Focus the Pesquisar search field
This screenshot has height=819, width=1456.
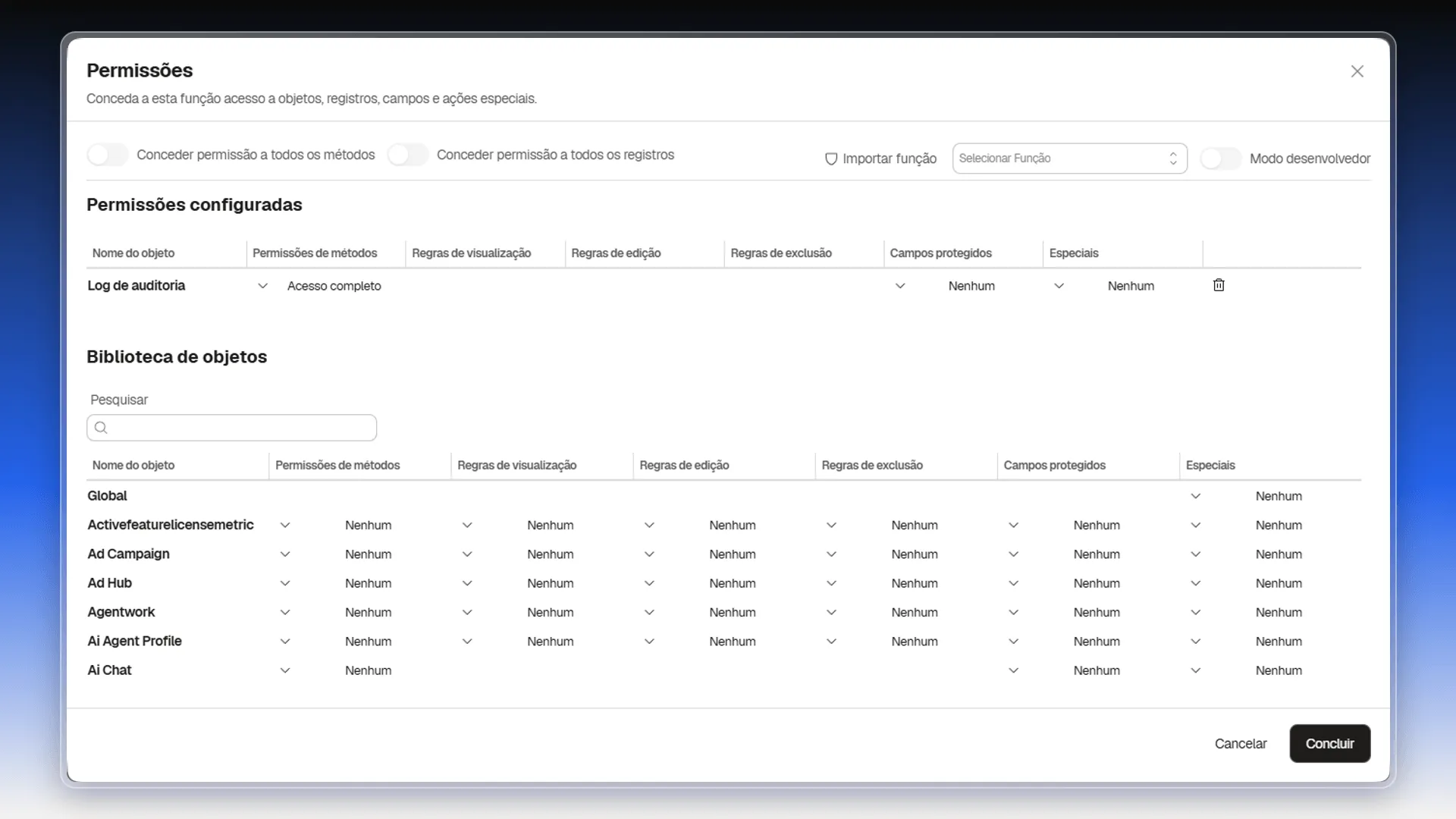point(231,428)
